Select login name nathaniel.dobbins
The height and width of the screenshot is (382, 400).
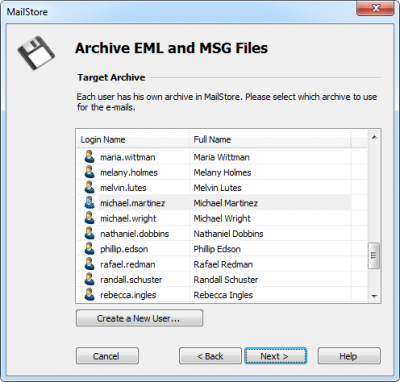tap(134, 234)
